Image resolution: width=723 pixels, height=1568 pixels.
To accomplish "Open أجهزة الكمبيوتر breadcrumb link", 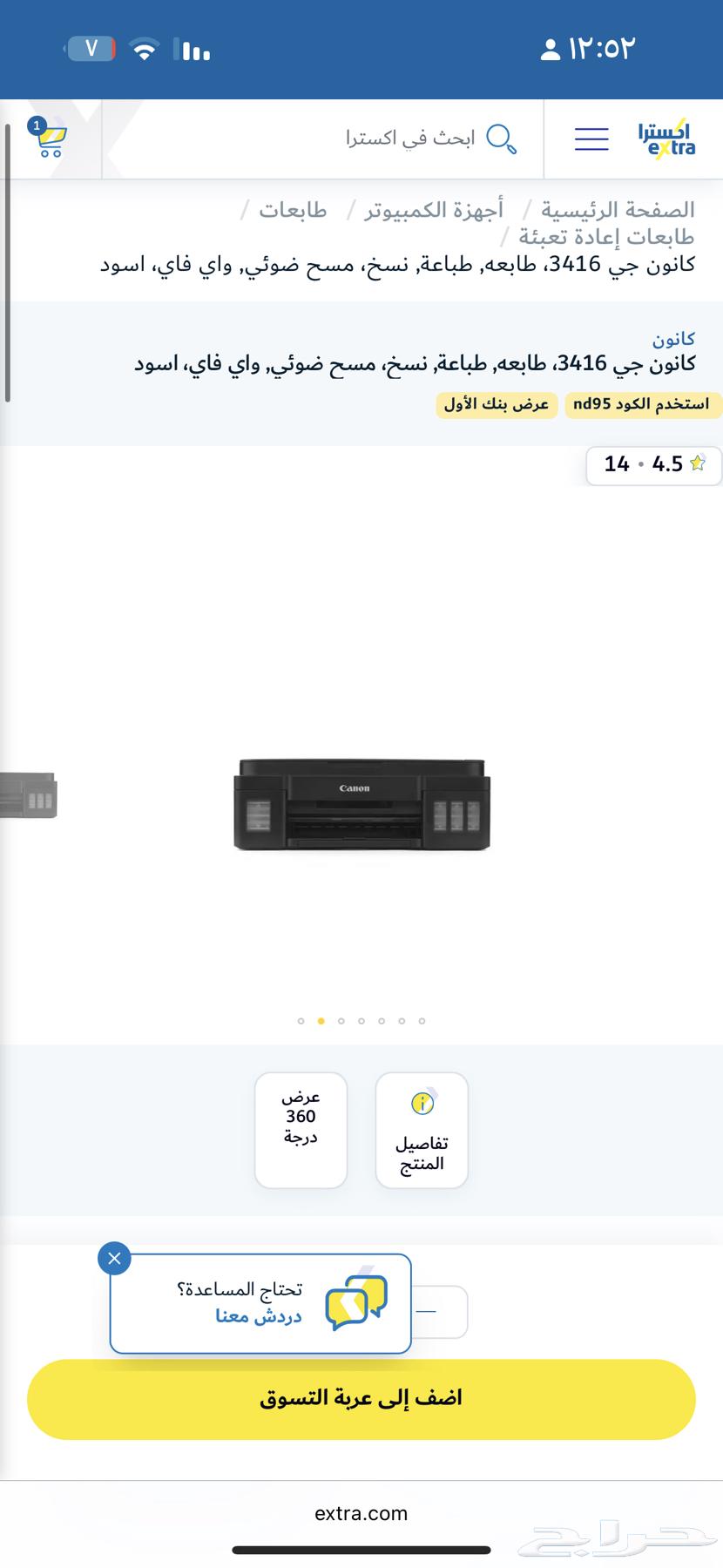I will (434, 210).
